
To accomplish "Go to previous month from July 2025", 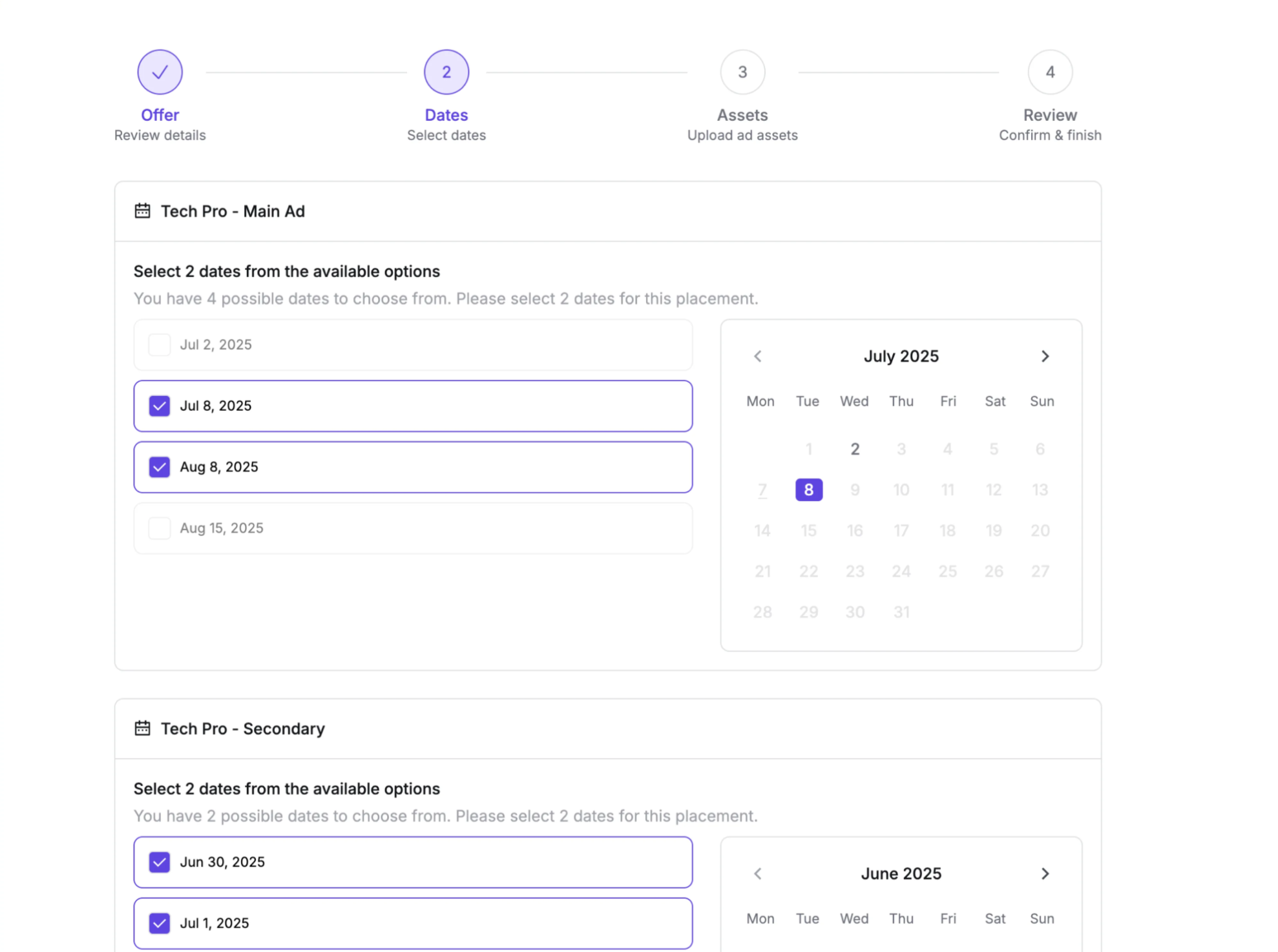I will (758, 356).
